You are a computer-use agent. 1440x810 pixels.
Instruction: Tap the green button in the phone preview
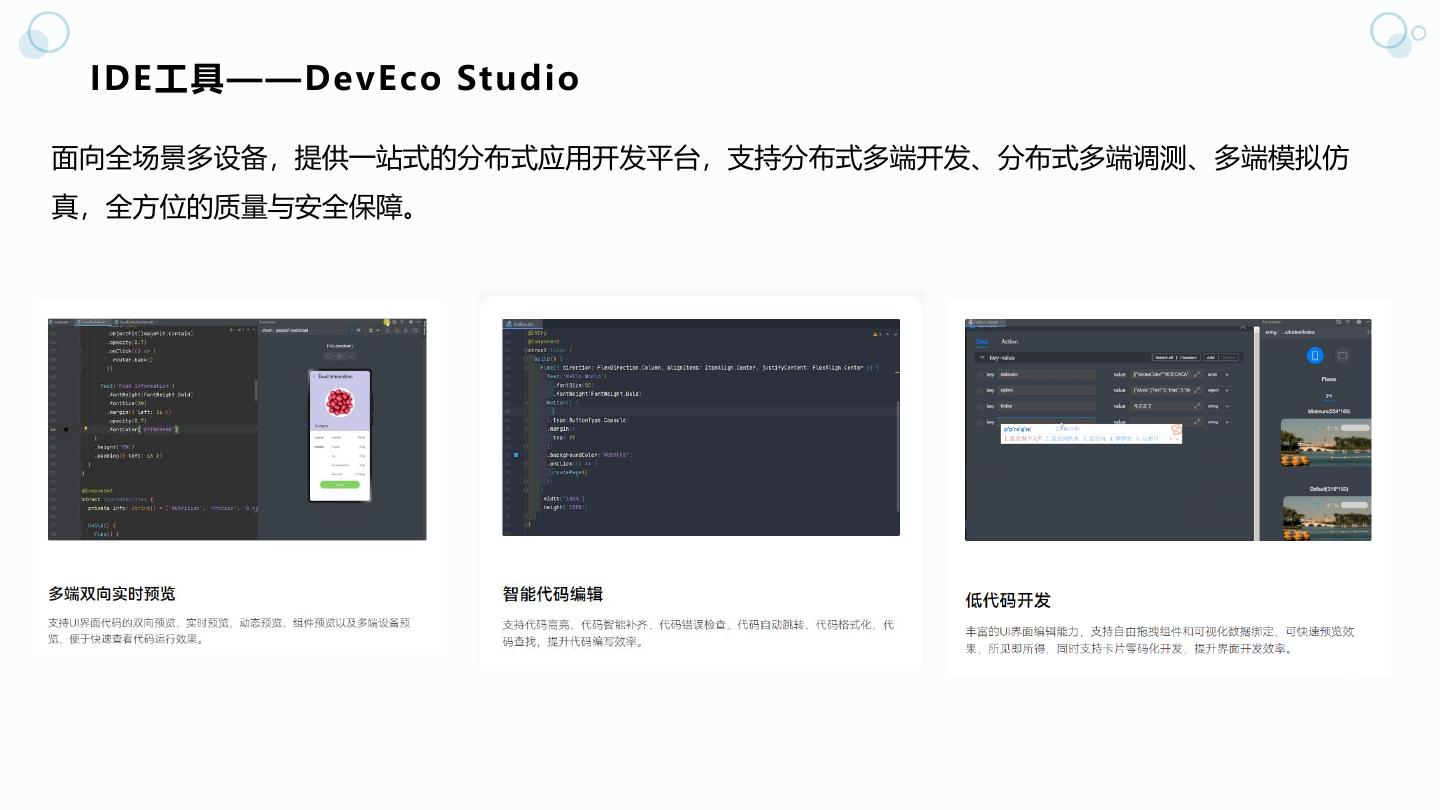[x=340, y=484]
